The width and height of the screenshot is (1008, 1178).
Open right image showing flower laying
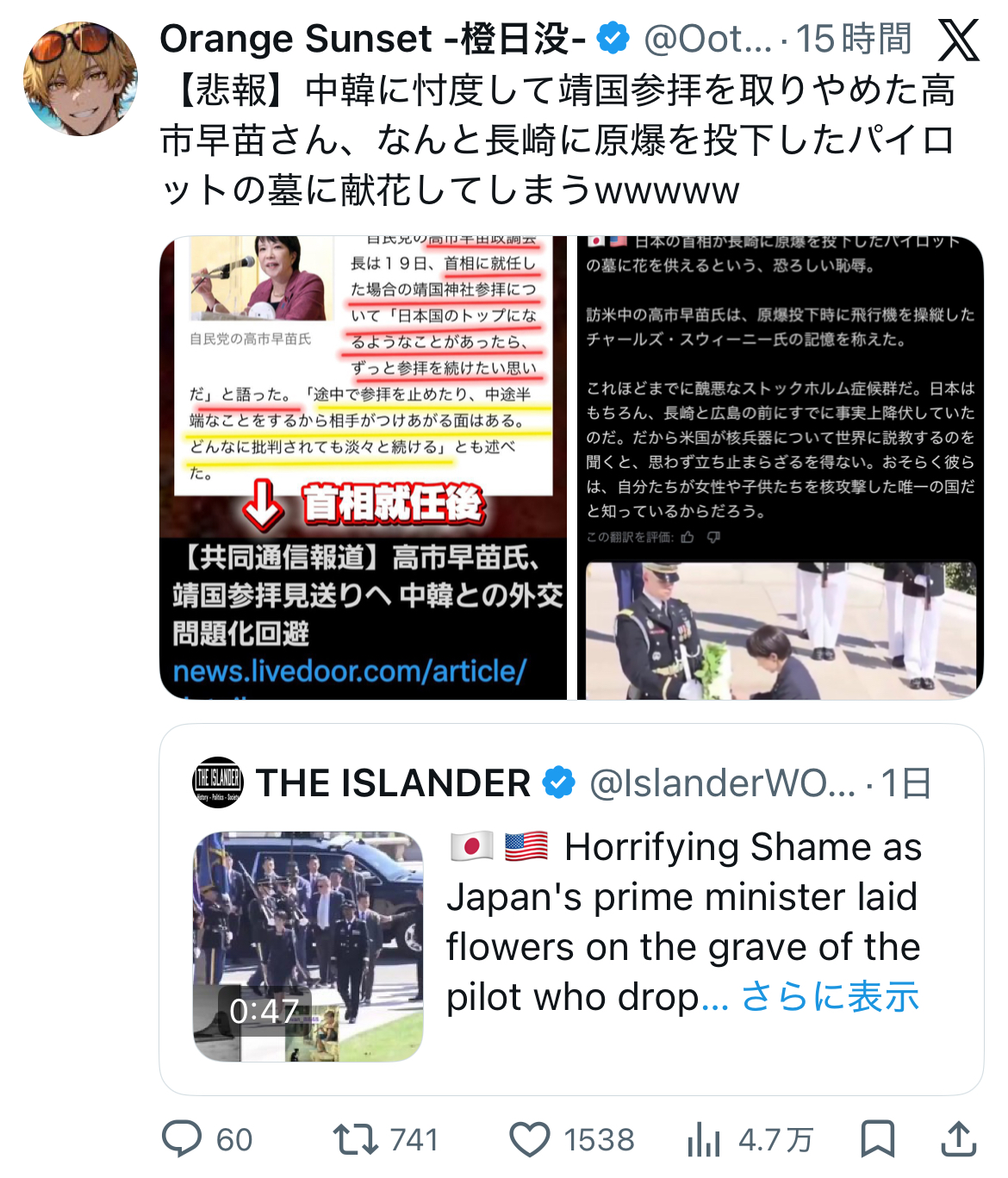point(781,467)
